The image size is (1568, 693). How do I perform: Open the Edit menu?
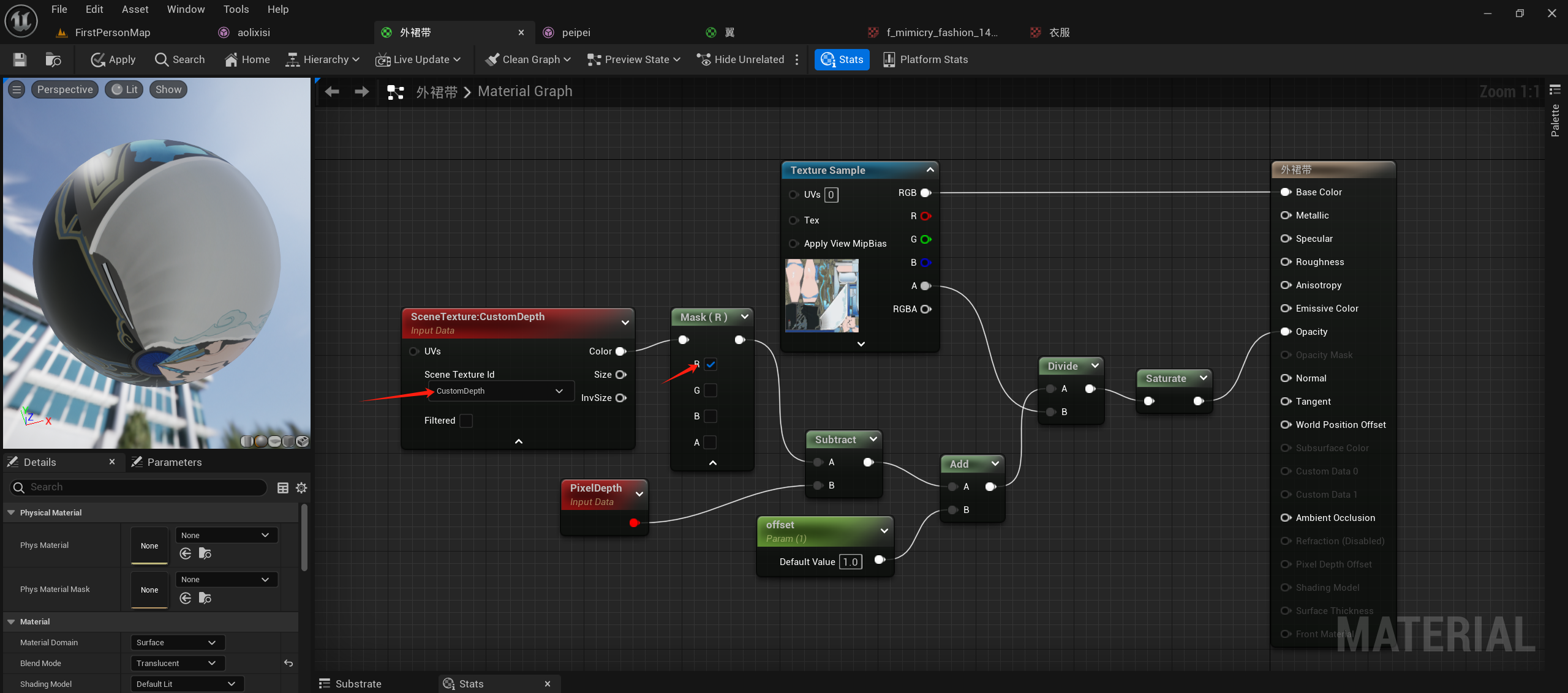click(94, 9)
